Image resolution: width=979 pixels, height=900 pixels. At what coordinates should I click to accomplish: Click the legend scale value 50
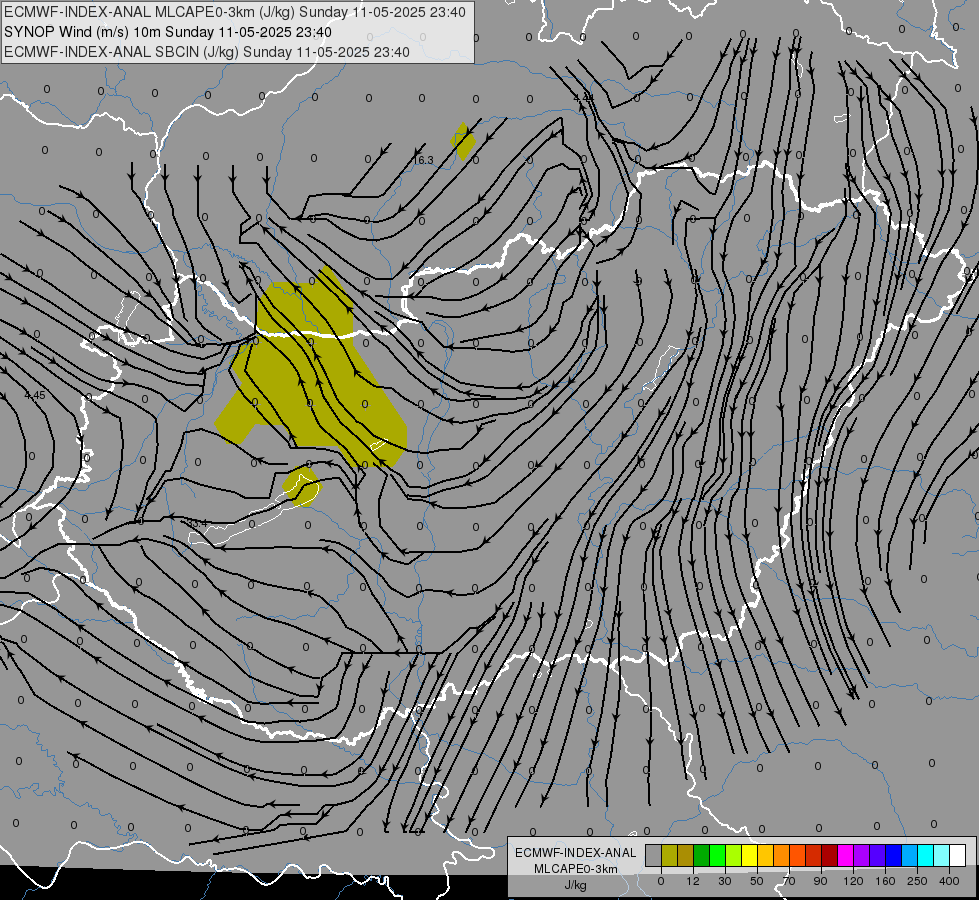(x=757, y=881)
